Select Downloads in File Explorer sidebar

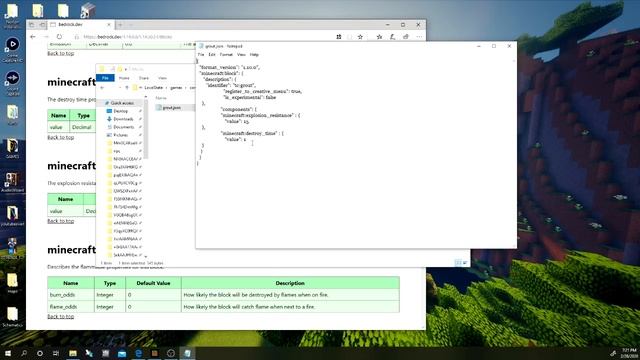(123, 119)
